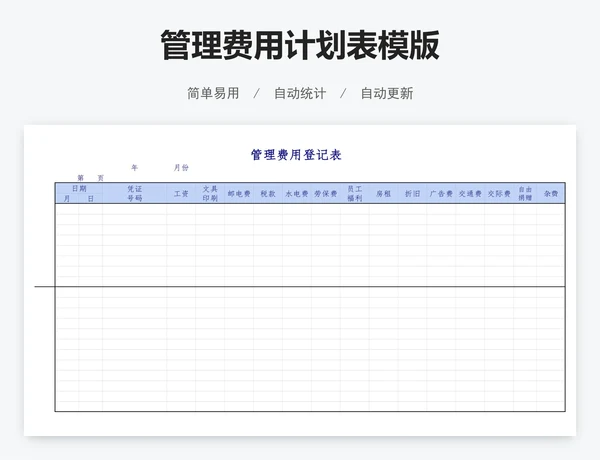Viewport: 600px width, 460px height.
Task: Click the 交际费 column header
Action: tap(499, 193)
